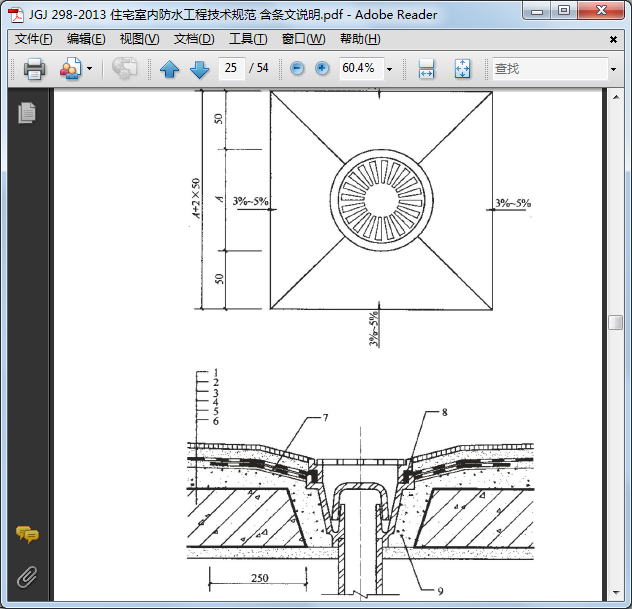Open the 视图(V) menu

point(139,39)
